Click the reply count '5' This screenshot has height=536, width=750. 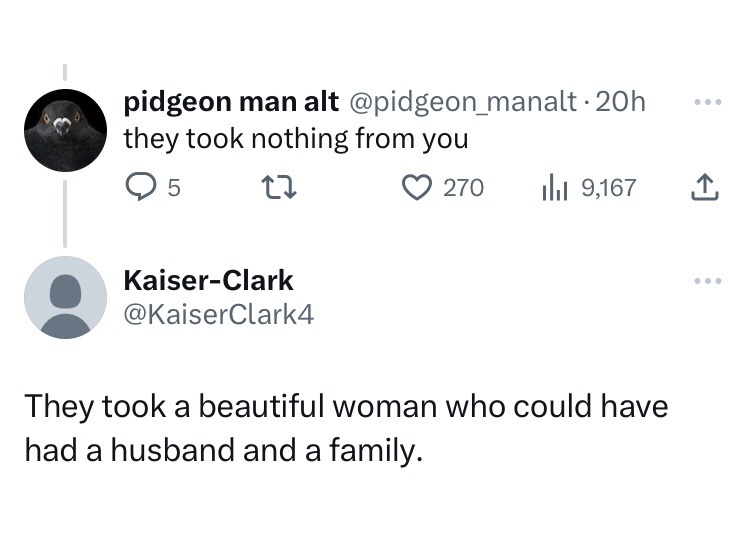pyautogui.click(x=174, y=188)
